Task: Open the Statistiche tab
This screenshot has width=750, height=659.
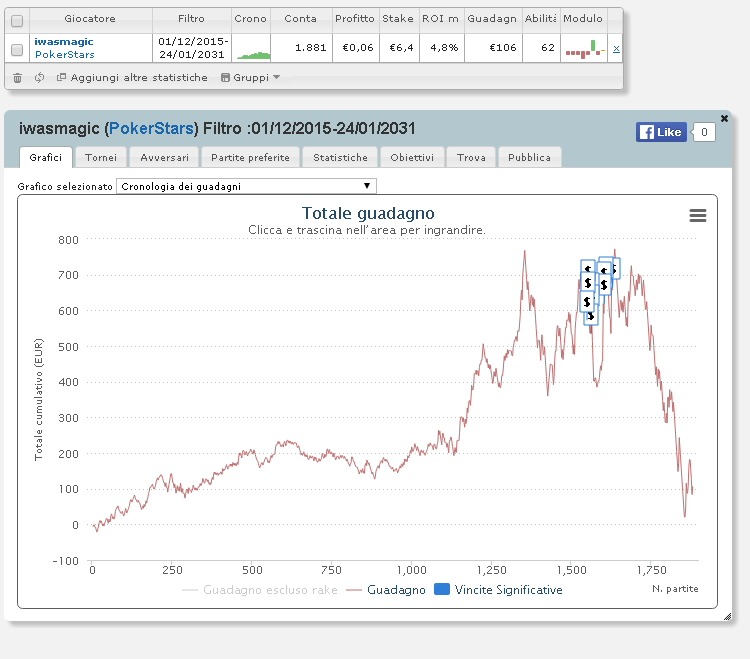Action: click(340, 157)
